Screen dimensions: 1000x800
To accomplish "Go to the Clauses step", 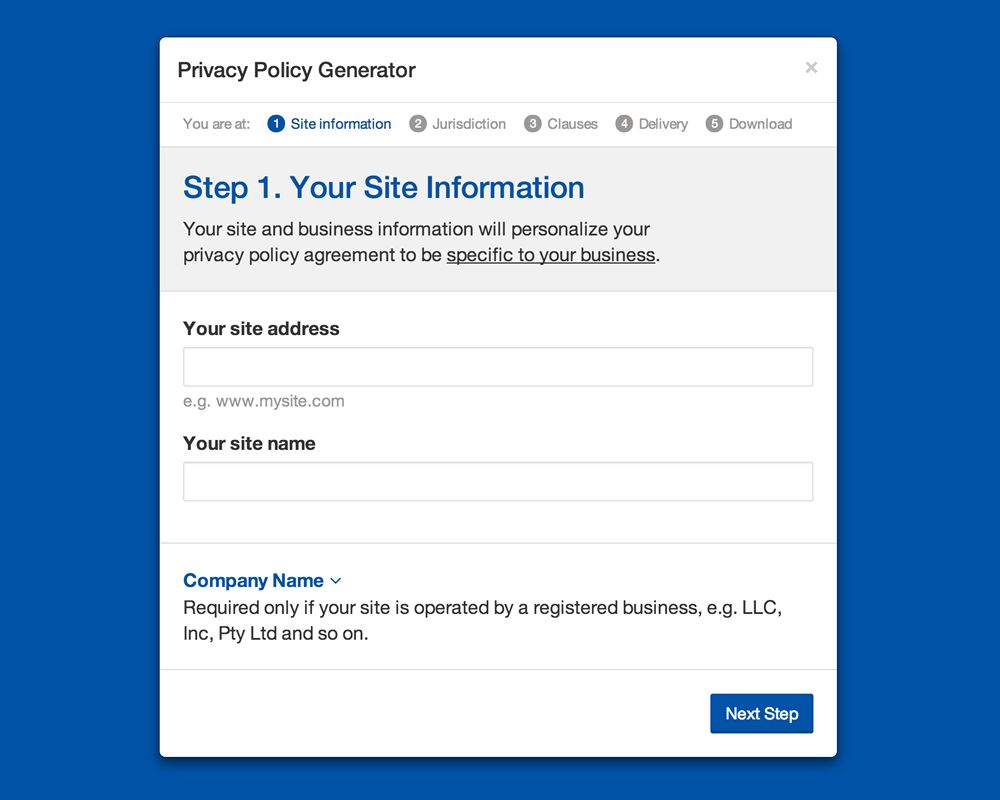I will point(572,123).
